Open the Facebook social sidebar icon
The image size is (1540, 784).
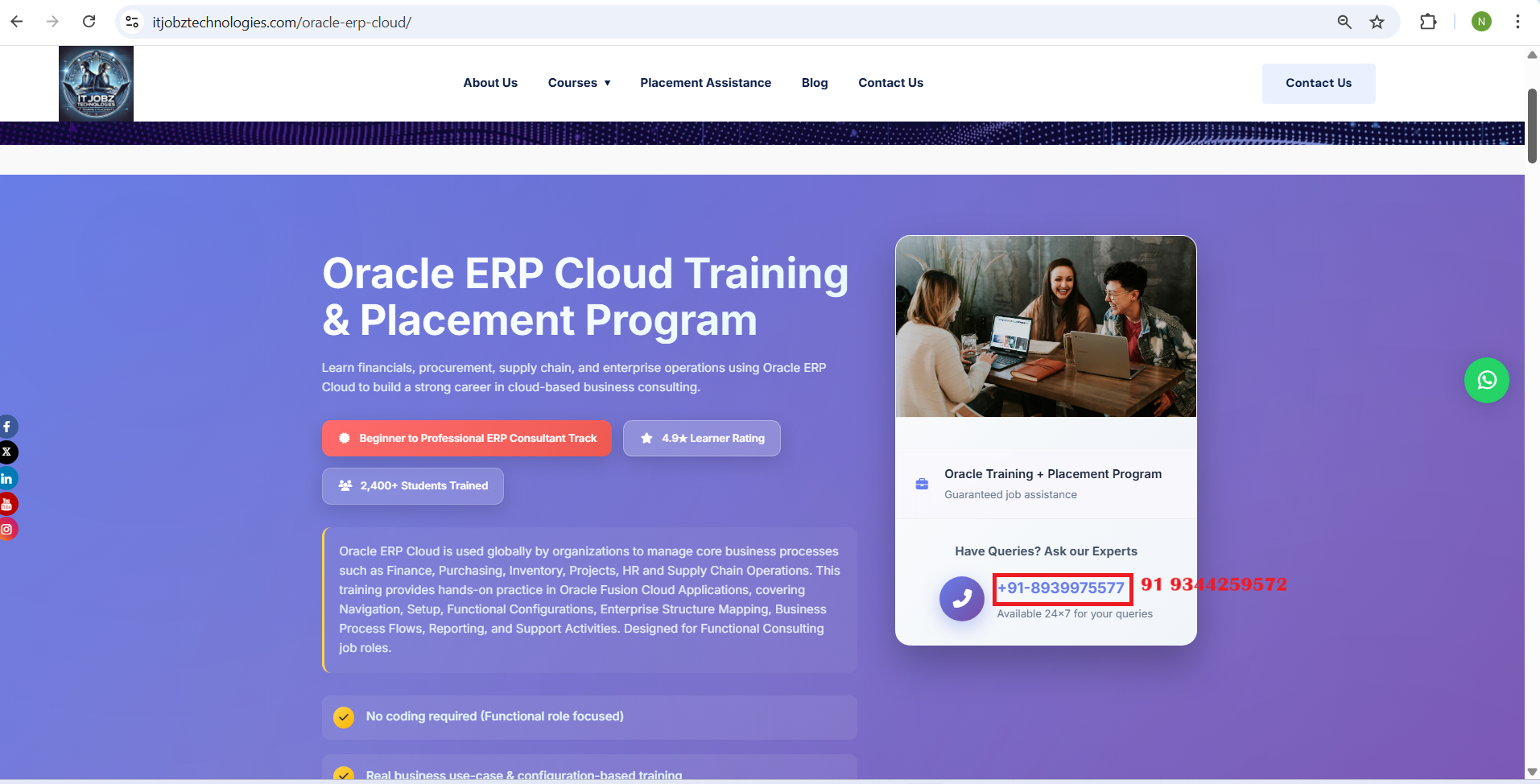(7, 427)
